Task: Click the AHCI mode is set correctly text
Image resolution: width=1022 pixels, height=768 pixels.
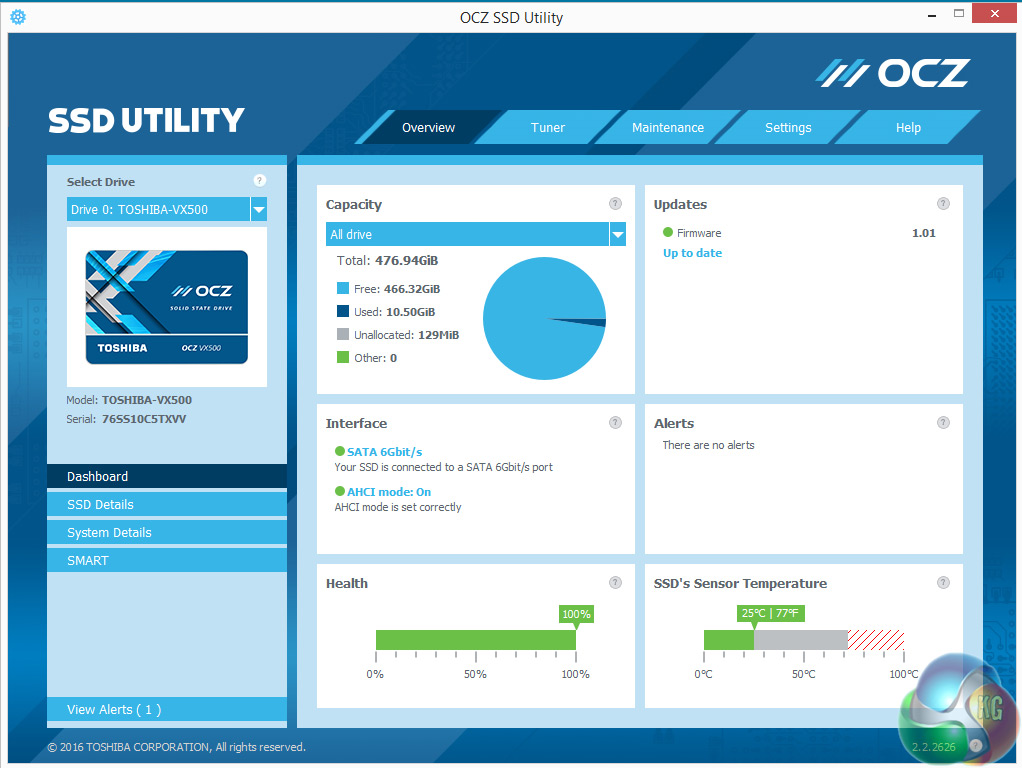Action: 398,507
